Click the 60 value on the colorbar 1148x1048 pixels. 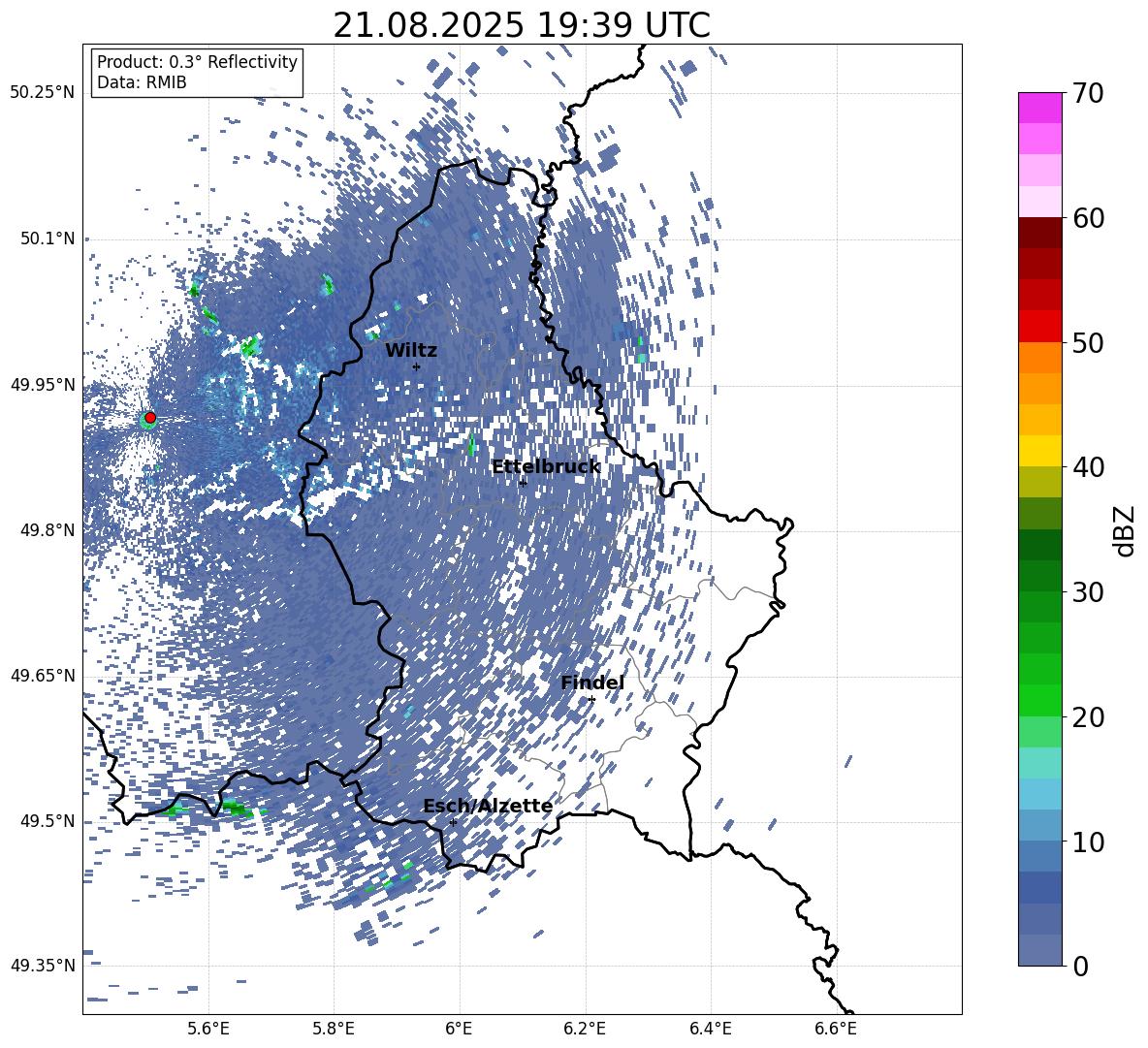[x=1088, y=218]
